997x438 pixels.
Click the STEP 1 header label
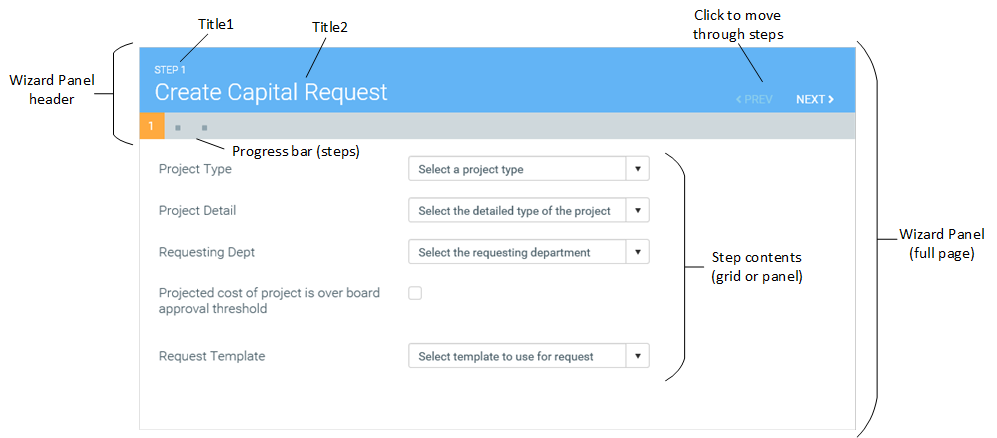pos(170,70)
